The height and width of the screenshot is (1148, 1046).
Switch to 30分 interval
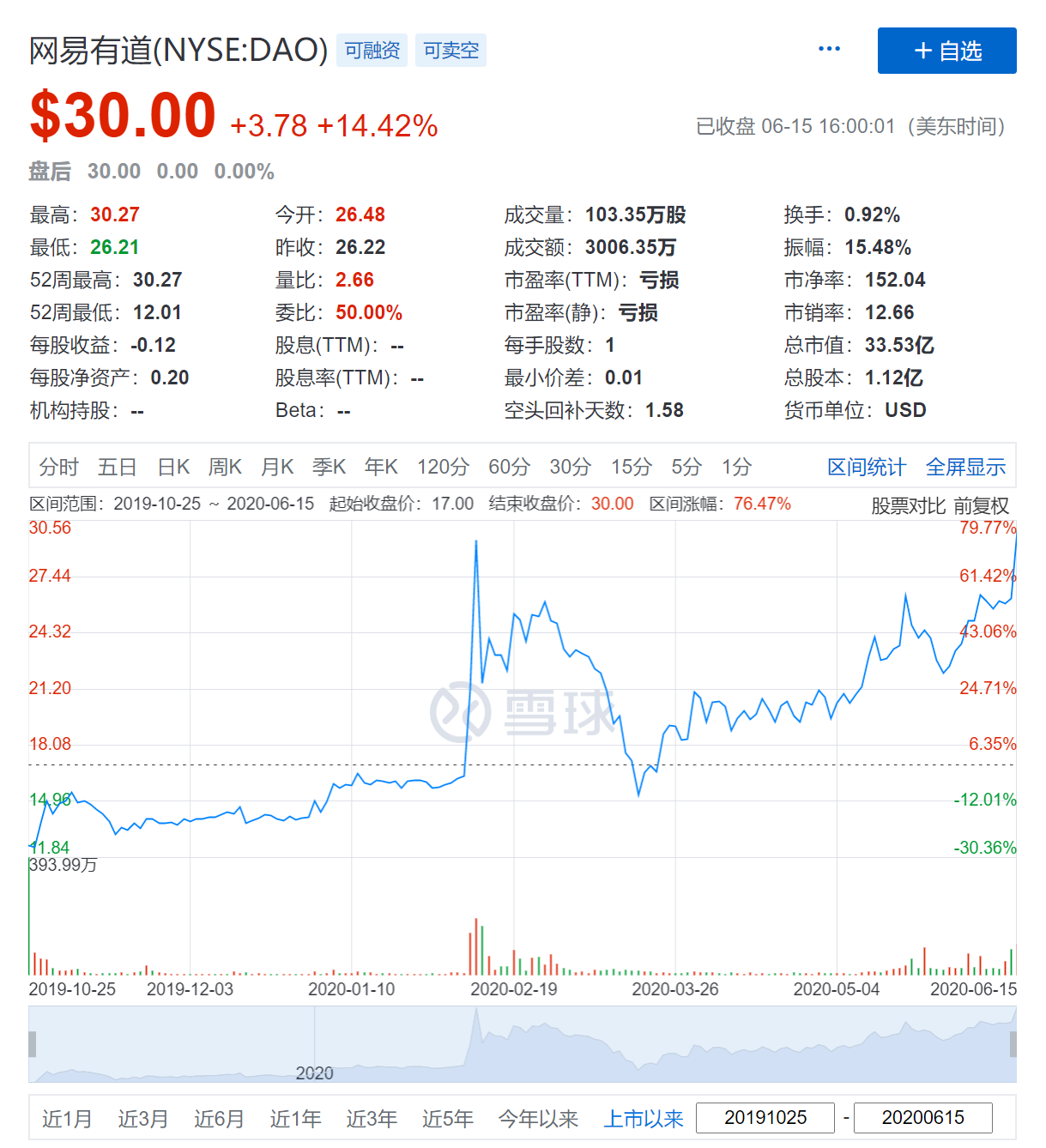point(571,467)
